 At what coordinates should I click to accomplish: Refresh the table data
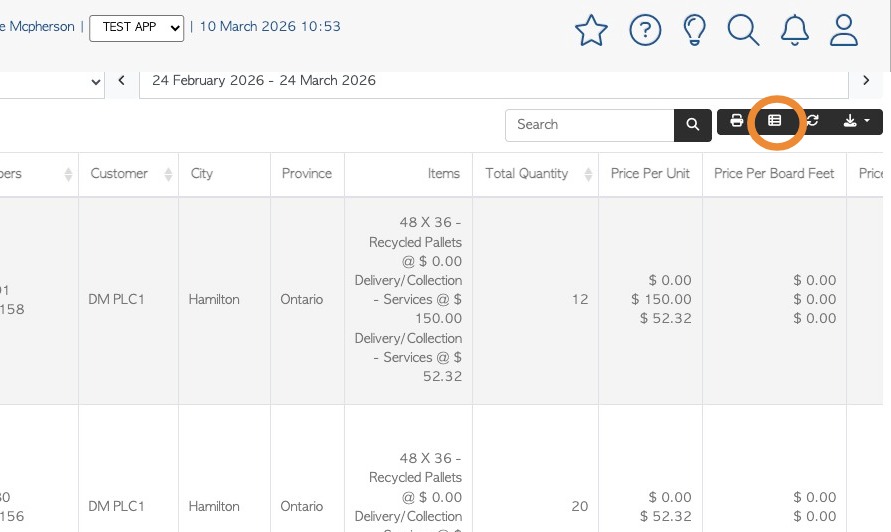click(x=813, y=122)
